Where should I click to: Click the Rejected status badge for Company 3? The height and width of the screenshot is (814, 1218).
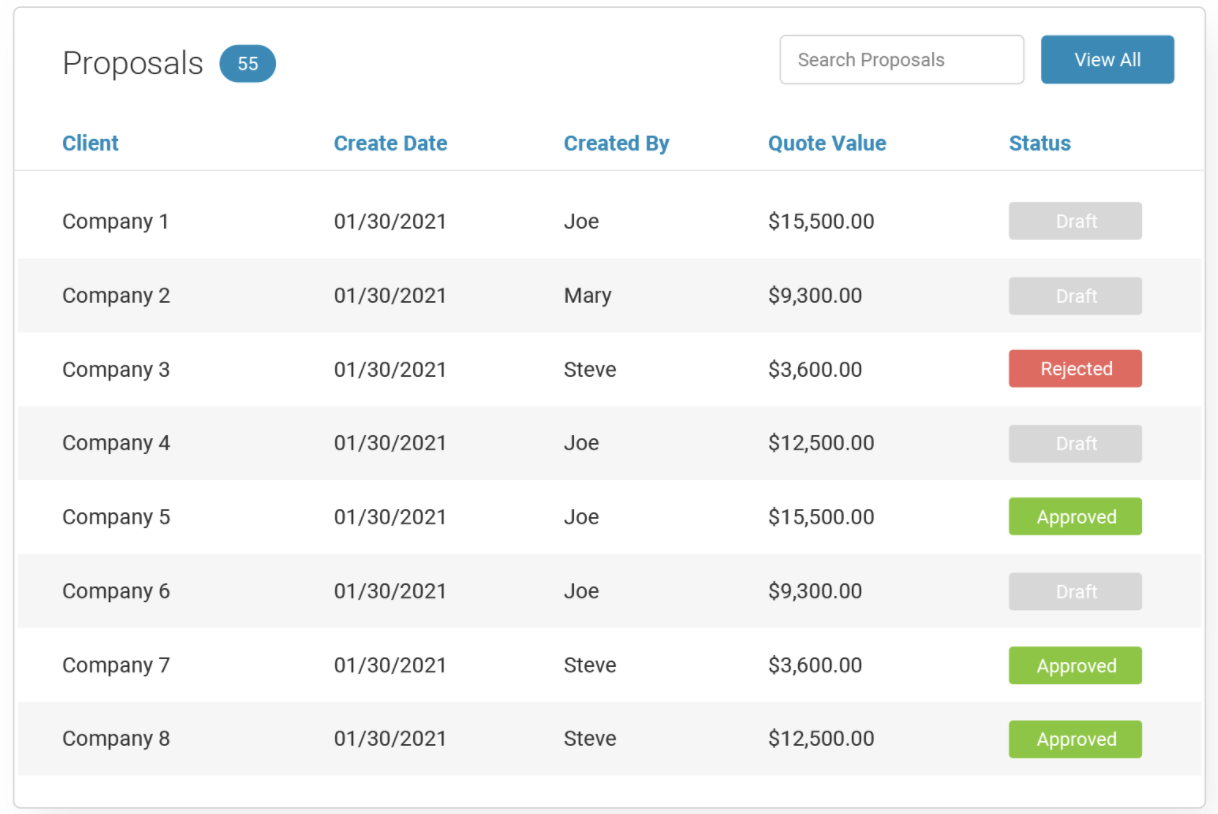(1075, 369)
